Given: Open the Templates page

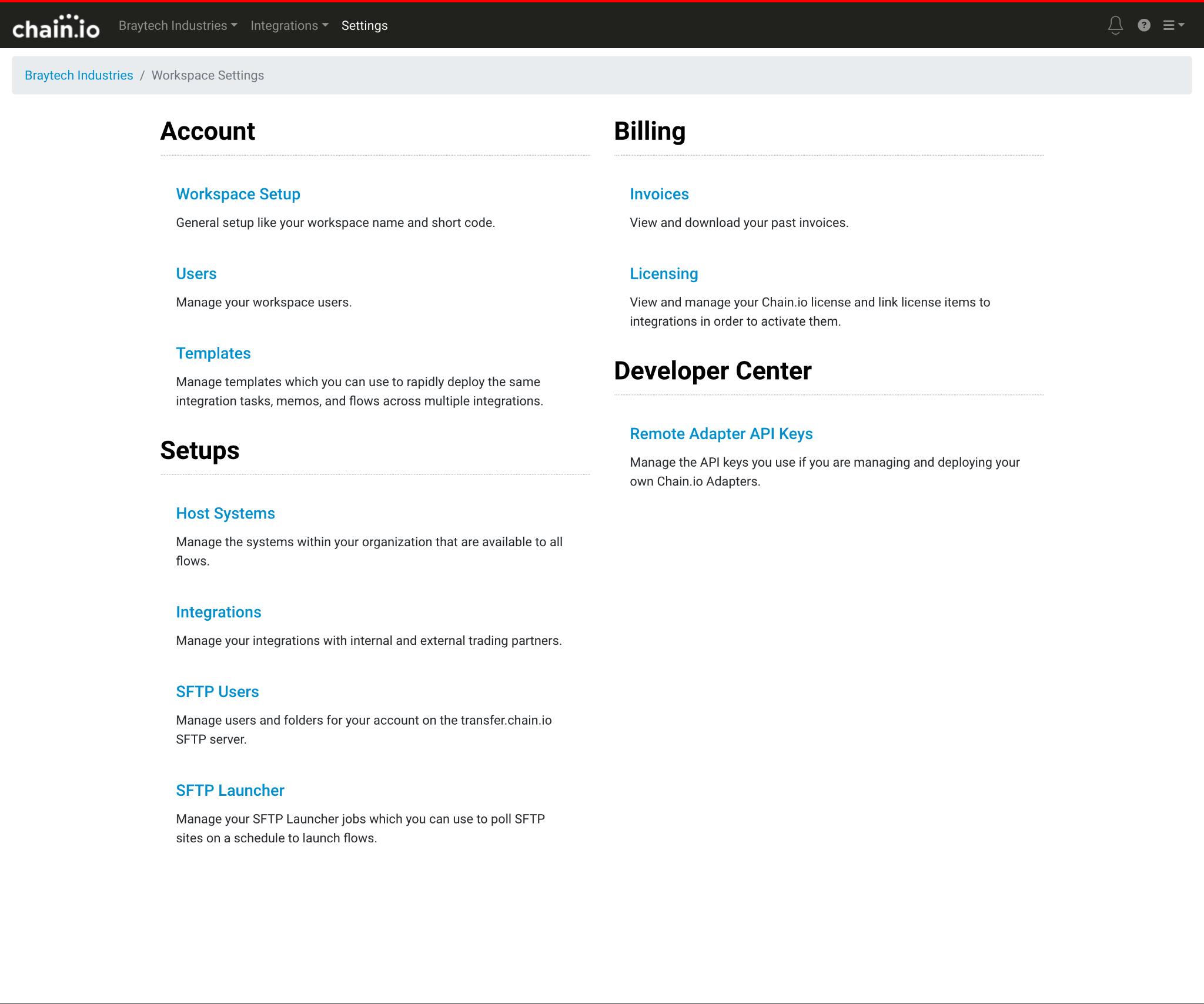Looking at the screenshot, I should tap(213, 353).
